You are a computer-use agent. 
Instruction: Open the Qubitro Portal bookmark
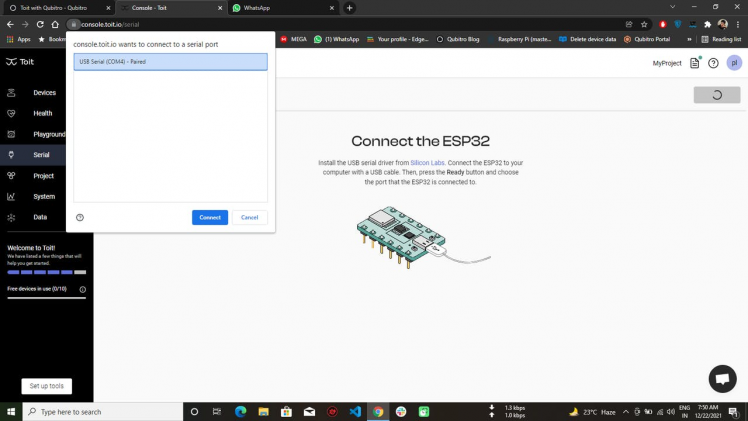pos(647,39)
